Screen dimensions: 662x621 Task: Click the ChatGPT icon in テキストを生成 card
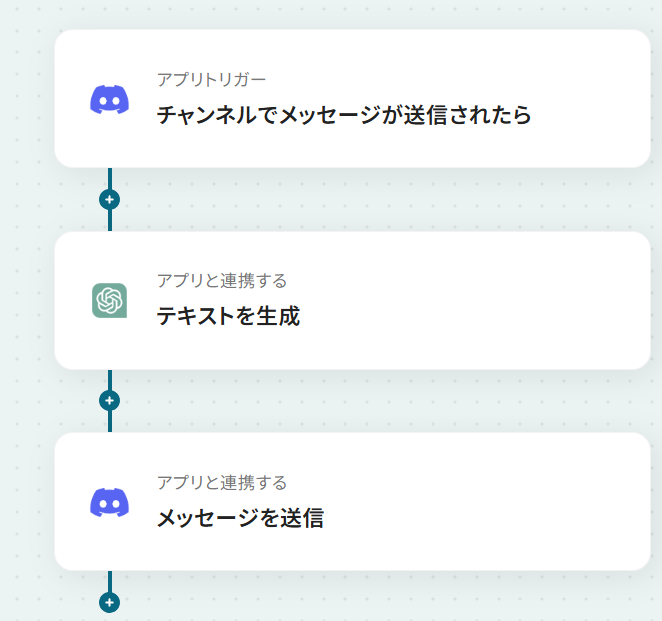coord(109,301)
